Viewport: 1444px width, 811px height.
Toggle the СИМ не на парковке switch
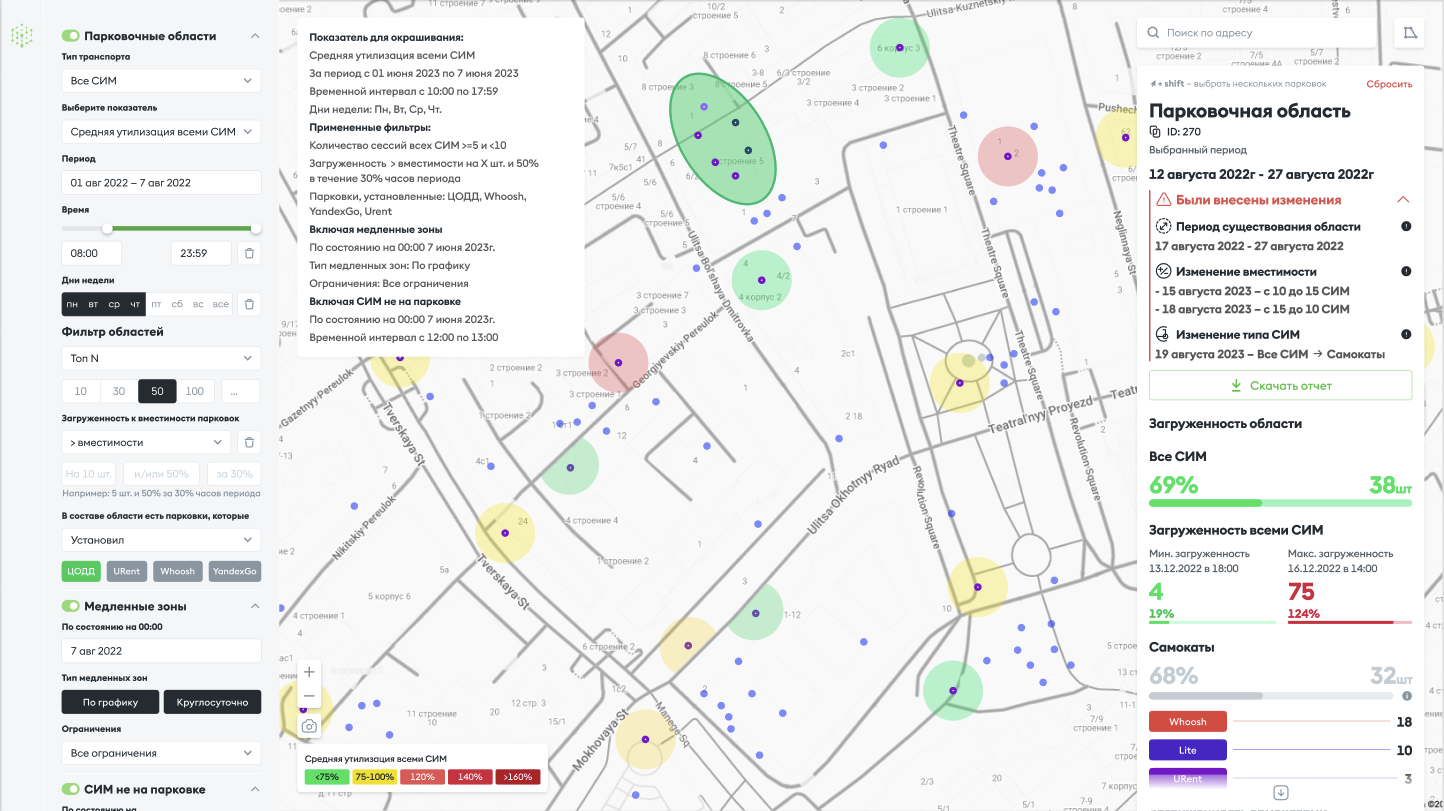coord(70,789)
